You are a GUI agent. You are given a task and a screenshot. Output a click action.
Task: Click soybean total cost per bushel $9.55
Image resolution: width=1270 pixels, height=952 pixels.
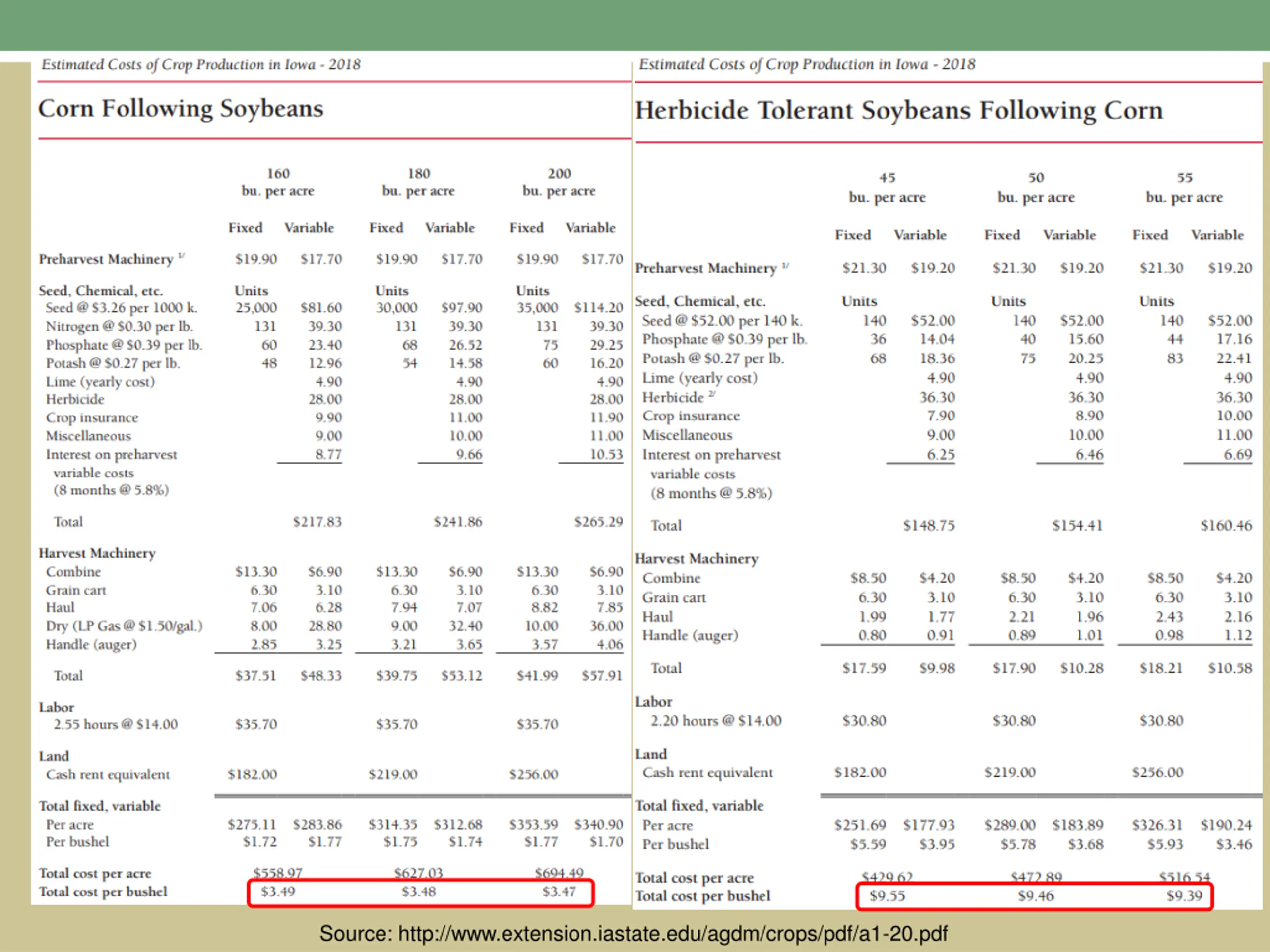point(887,896)
